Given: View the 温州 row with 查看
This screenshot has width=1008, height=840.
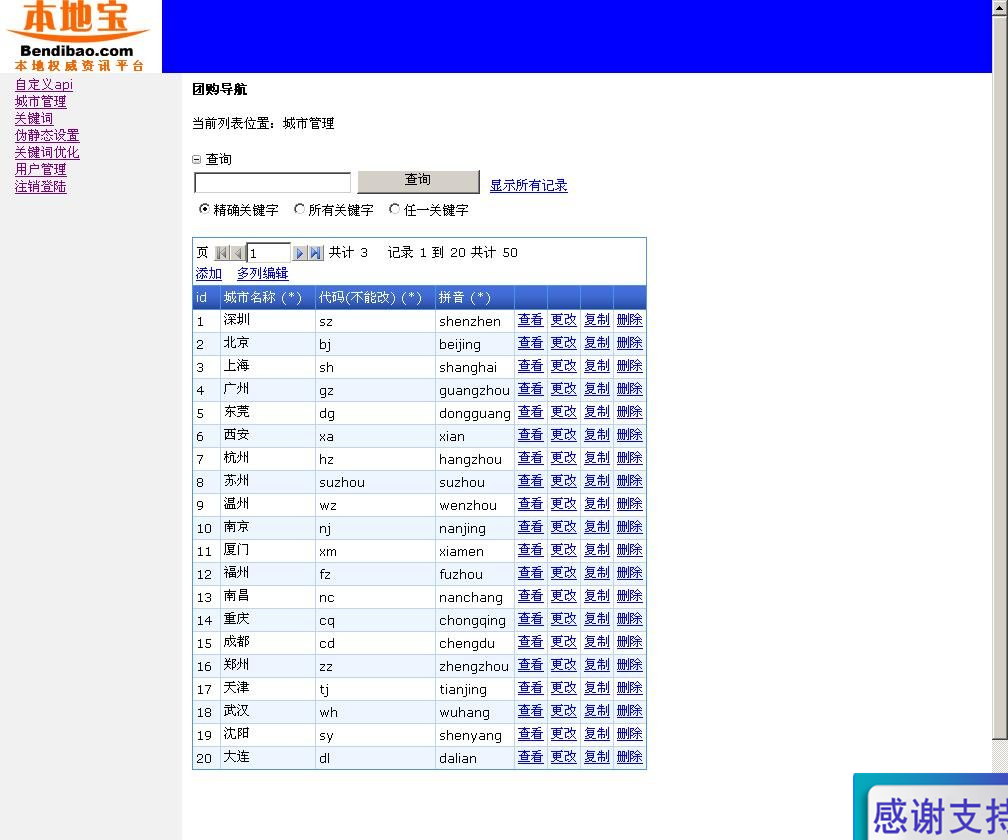Looking at the screenshot, I should click(x=530, y=504).
